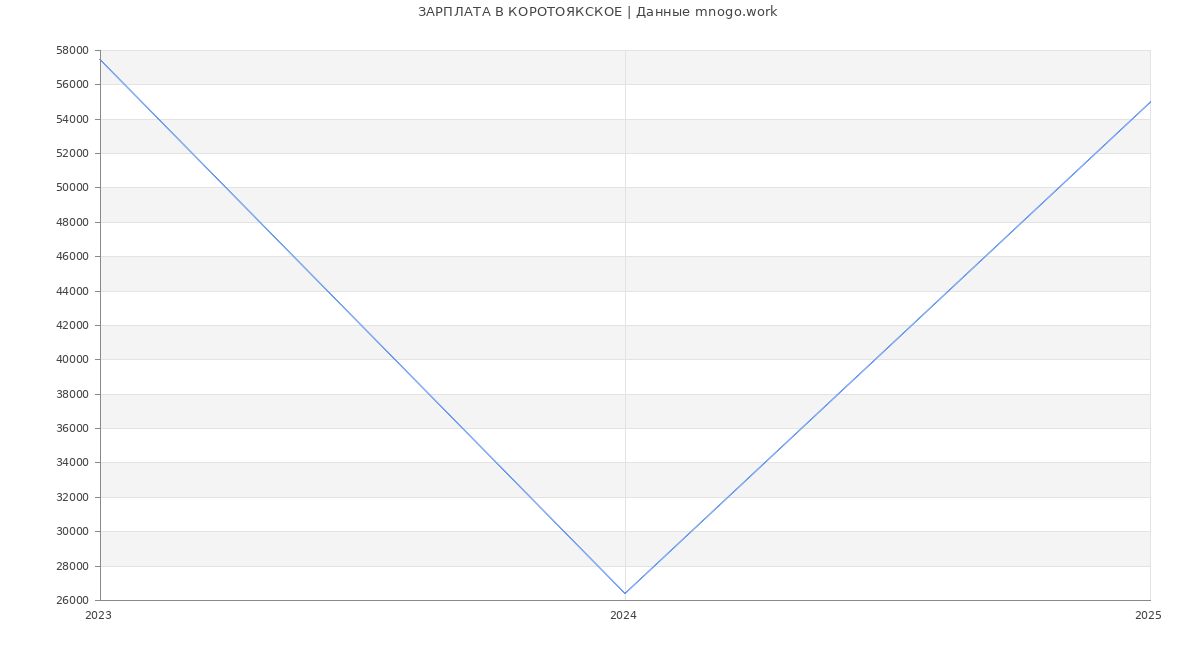Click the 42000 y-axis label
The image size is (1200, 650).
pos(72,325)
